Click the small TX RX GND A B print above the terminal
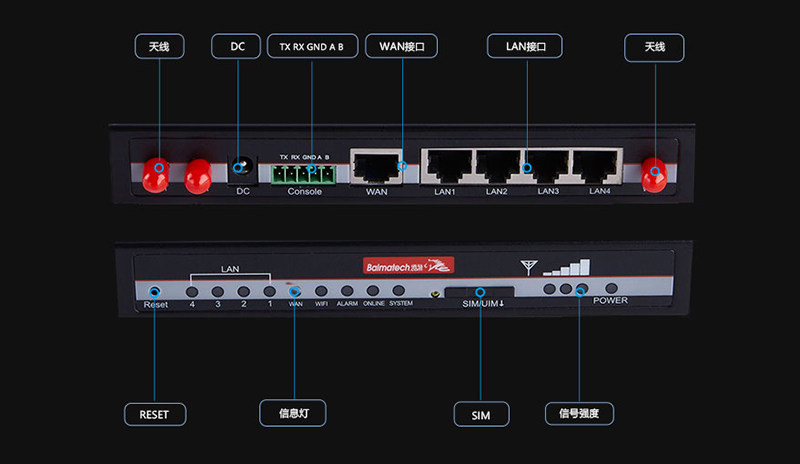The image size is (800, 464). [x=305, y=157]
